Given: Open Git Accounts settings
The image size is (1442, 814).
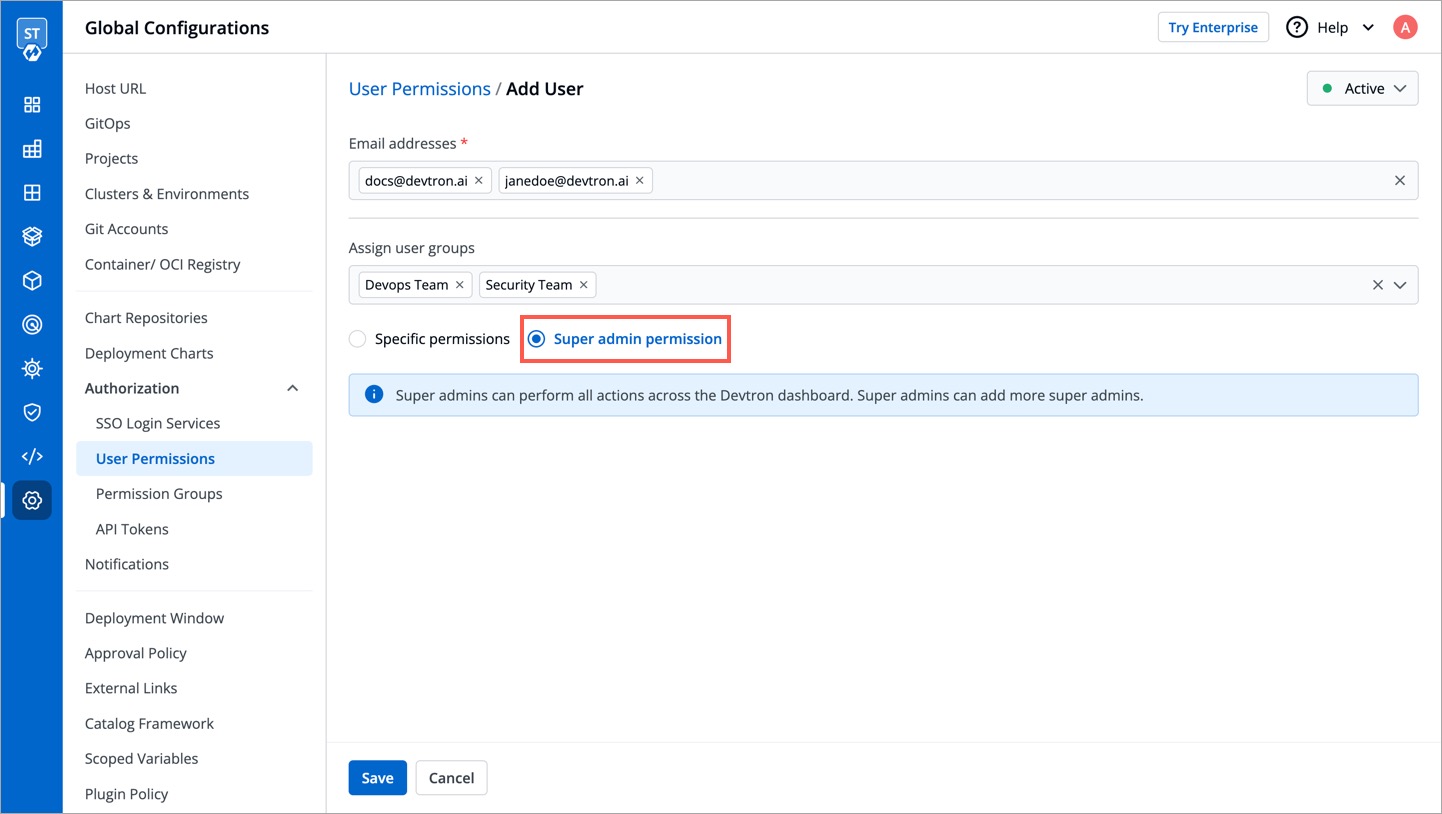Looking at the screenshot, I should coord(126,229).
